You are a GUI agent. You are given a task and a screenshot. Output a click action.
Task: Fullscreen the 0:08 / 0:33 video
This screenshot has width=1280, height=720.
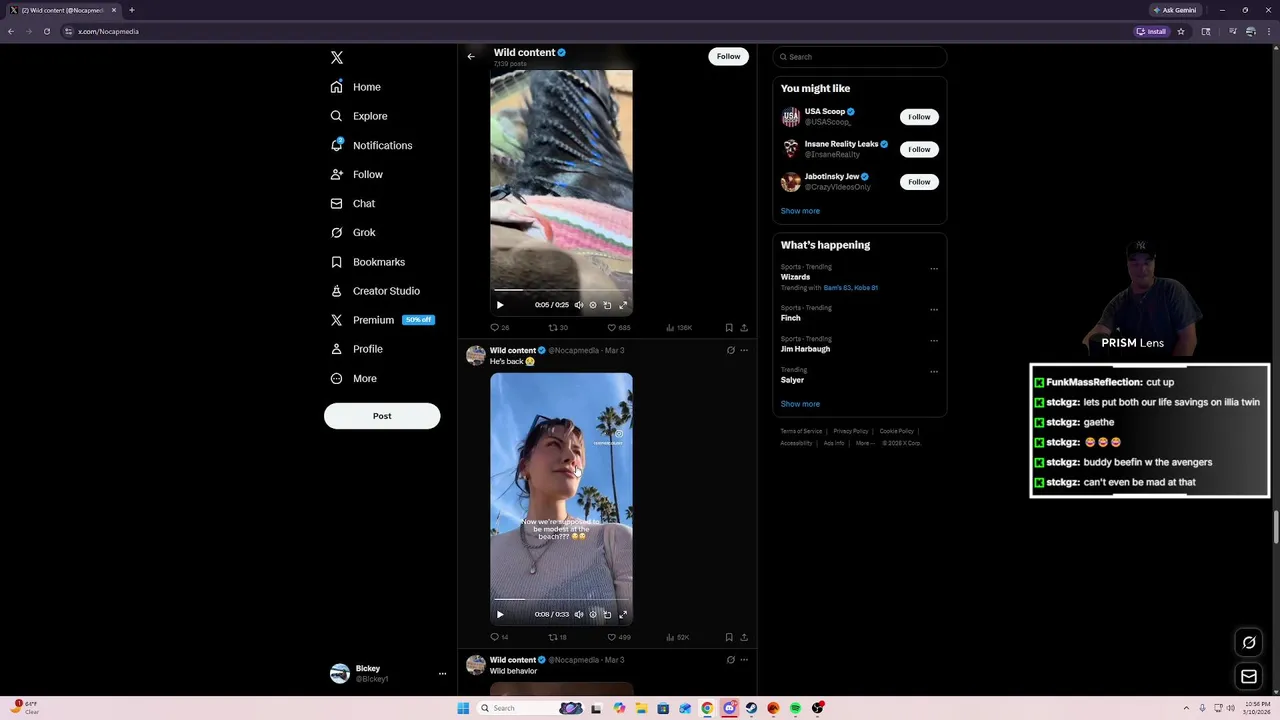click(x=623, y=614)
